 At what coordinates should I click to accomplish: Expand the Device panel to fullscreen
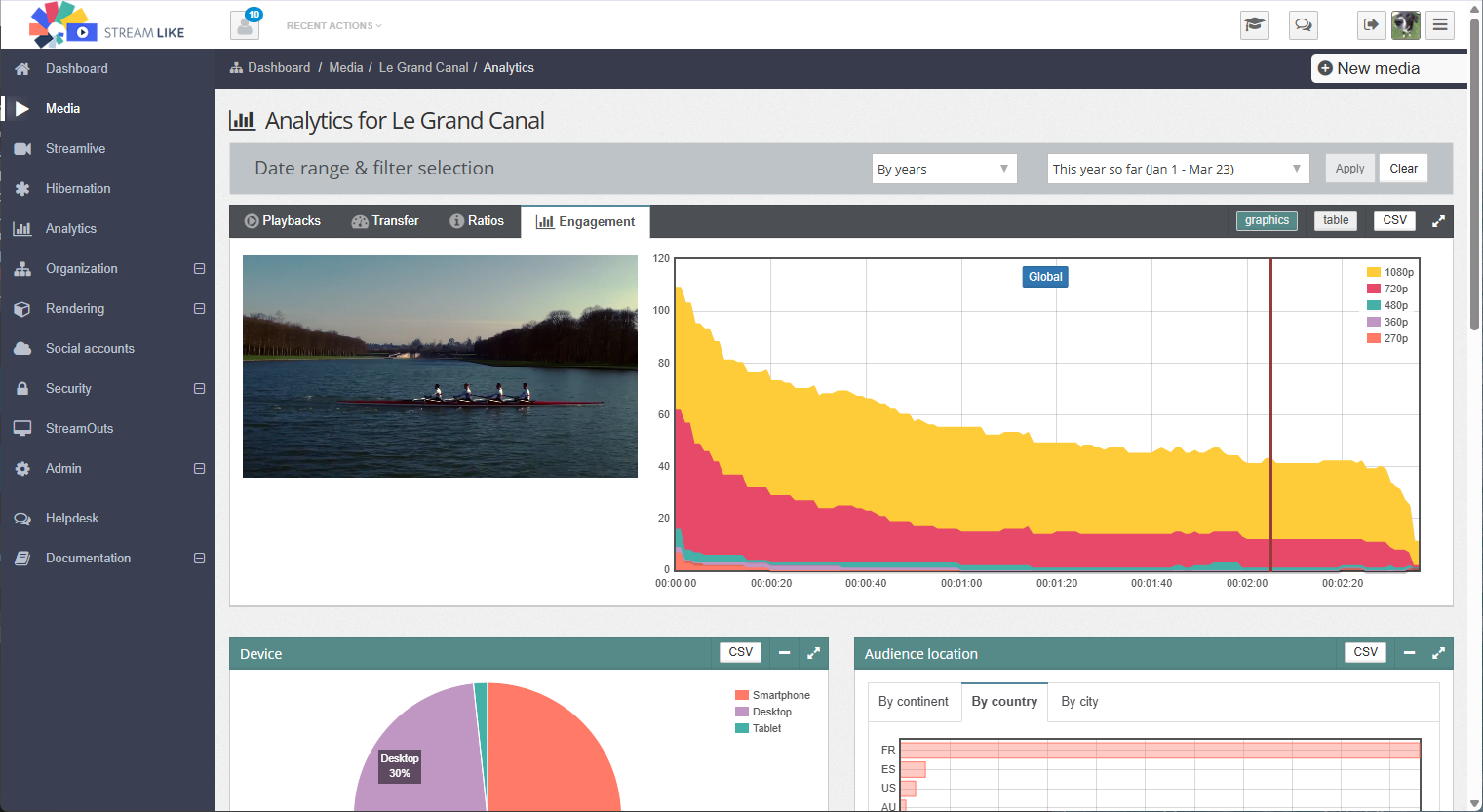[x=813, y=653]
